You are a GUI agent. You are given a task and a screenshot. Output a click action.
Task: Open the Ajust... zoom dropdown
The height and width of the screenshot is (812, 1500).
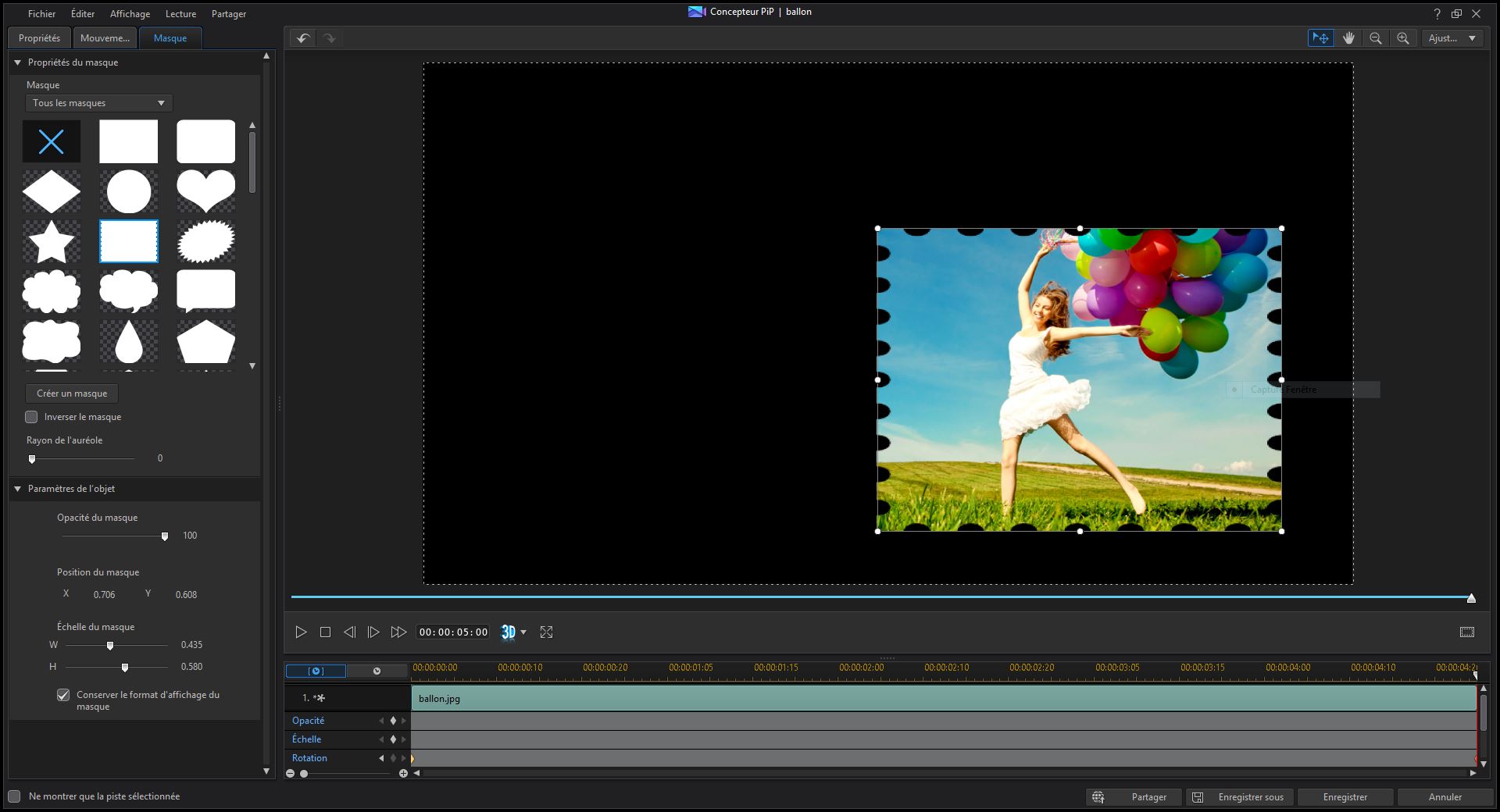click(1452, 38)
